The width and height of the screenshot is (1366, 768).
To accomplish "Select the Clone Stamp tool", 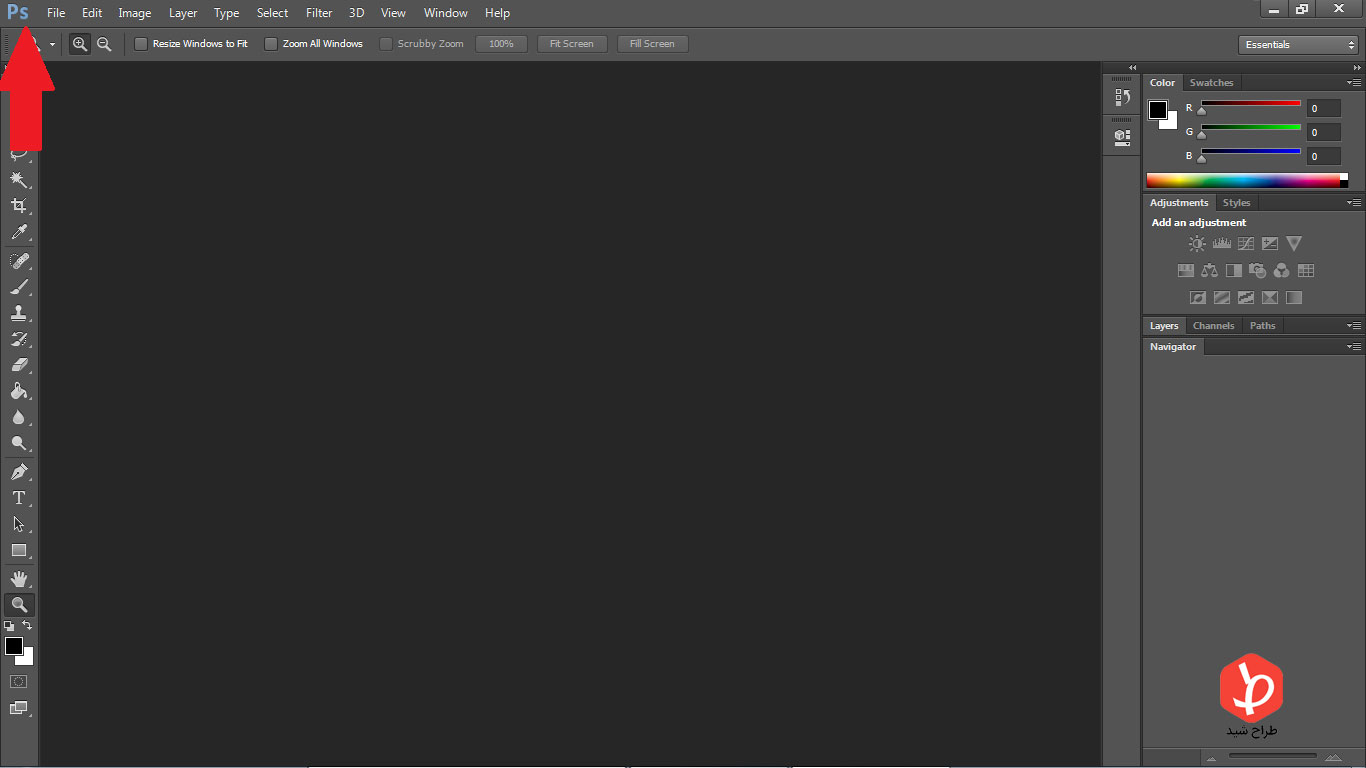I will coord(18,313).
